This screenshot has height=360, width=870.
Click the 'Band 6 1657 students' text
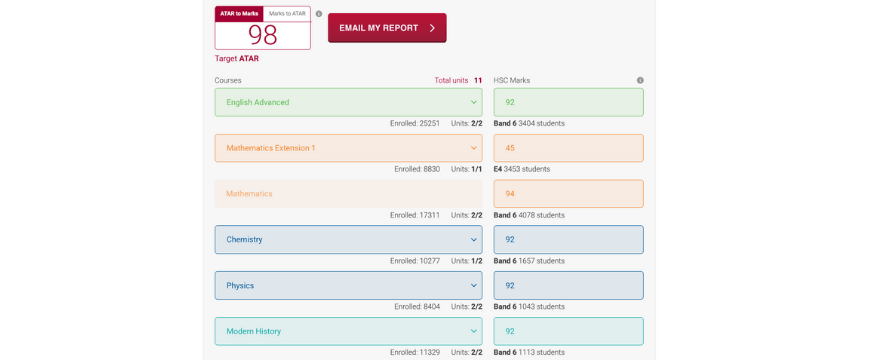tap(529, 261)
